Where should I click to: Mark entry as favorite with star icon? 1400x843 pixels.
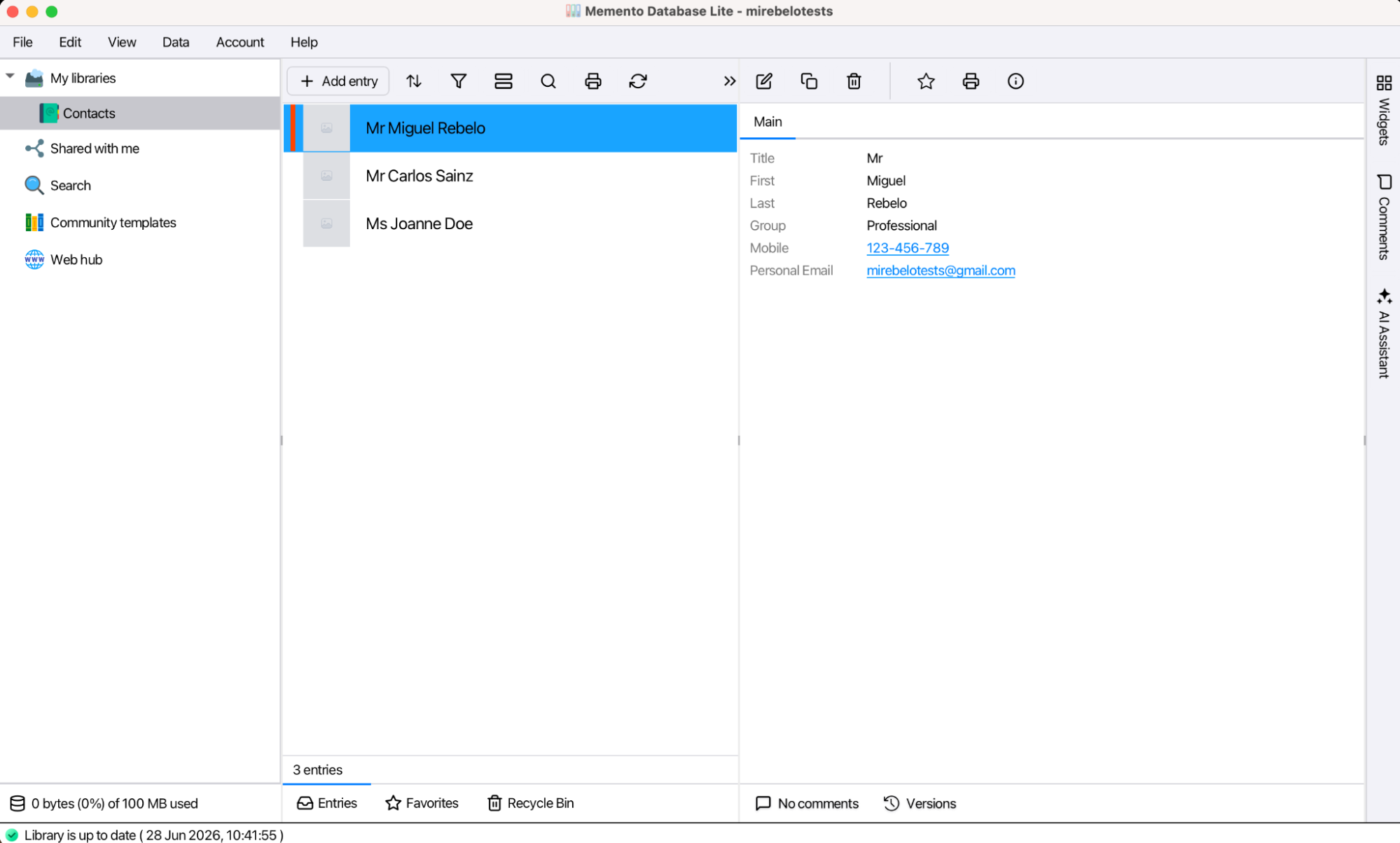pyautogui.click(x=926, y=81)
